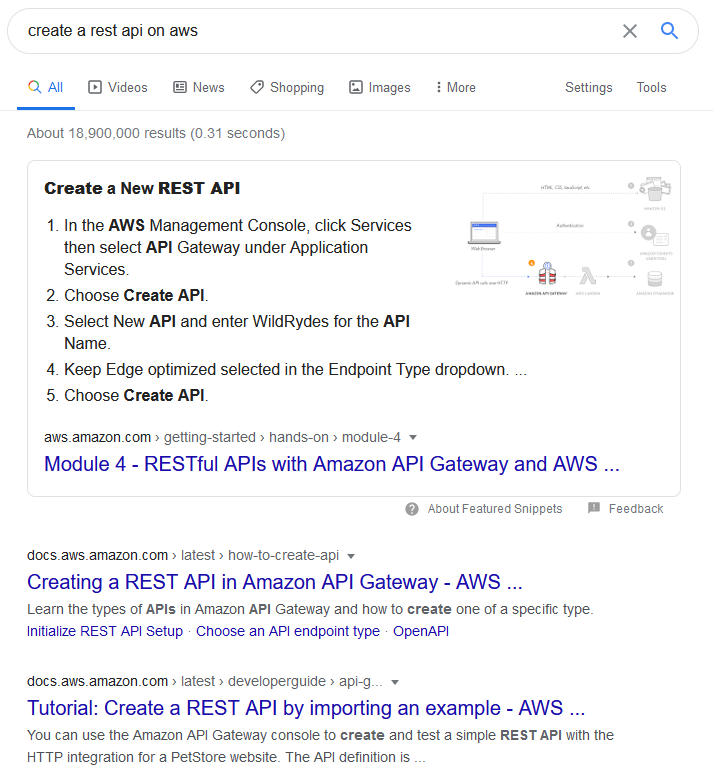
Task: Clear the search box with the X icon
Action: coord(630,31)
